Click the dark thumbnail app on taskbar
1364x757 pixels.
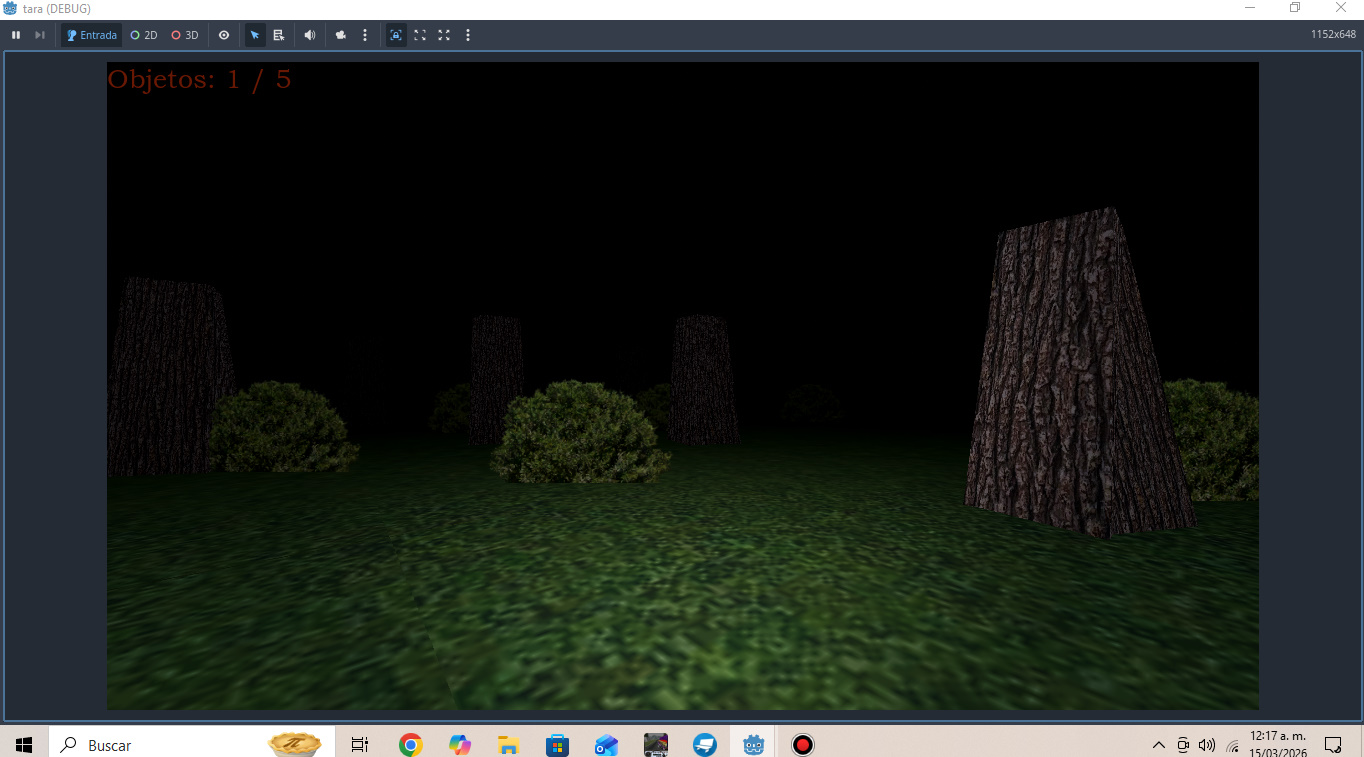[x=655, y=745]
